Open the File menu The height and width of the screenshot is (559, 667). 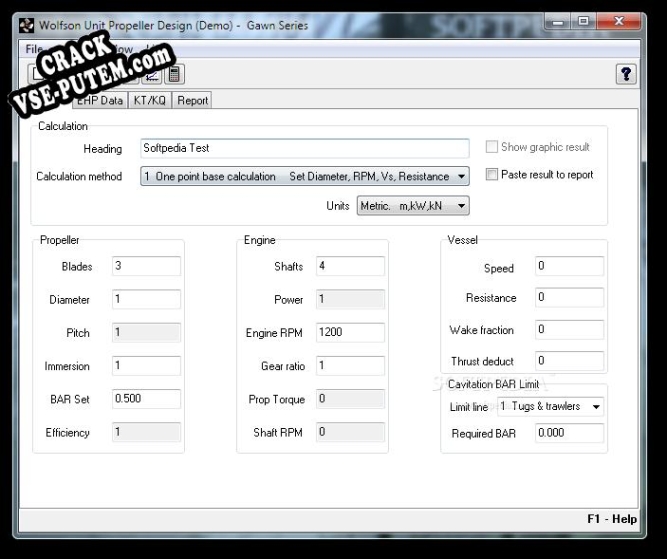34,49
